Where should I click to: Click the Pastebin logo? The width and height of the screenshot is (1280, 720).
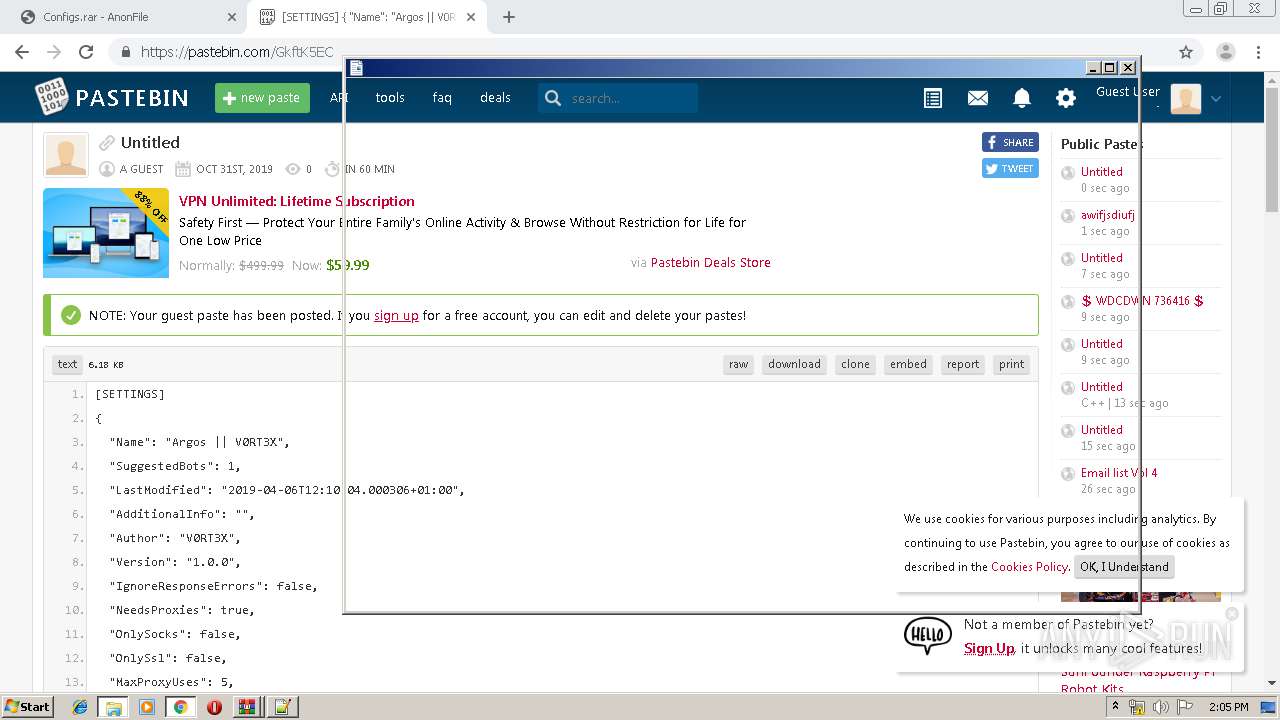pyautogui.click(x=112, y=97)
